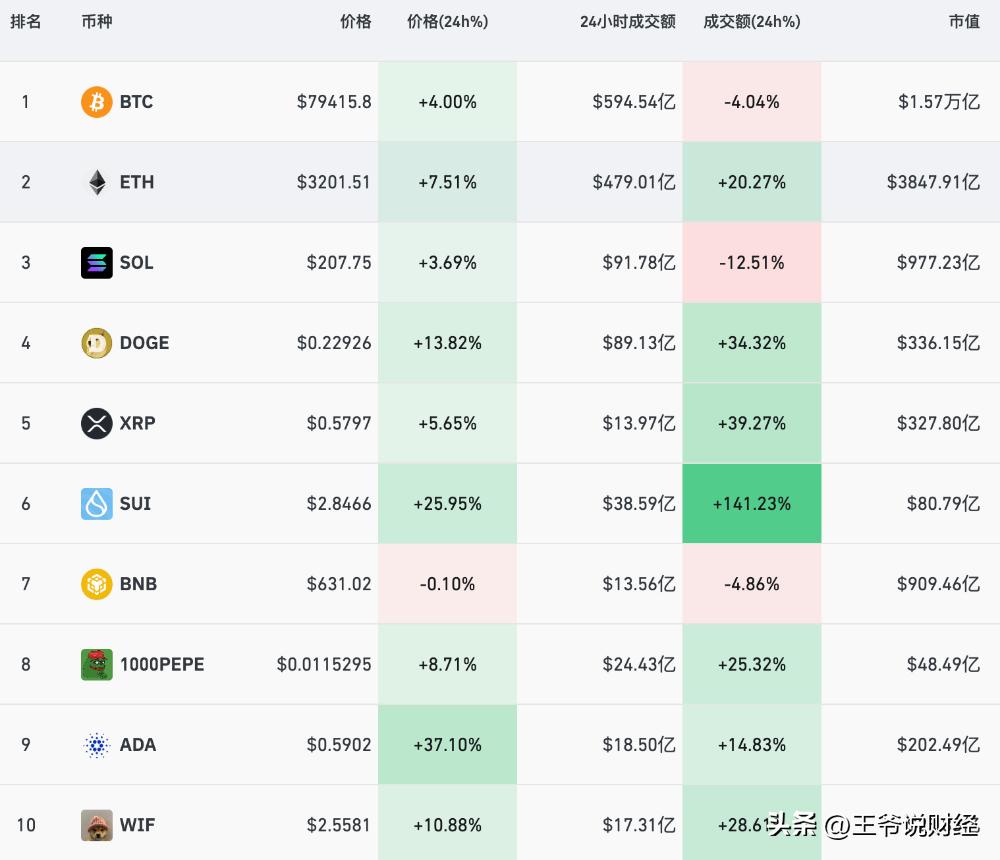Click SUI market cap $80.79亿

click(943, 504)
